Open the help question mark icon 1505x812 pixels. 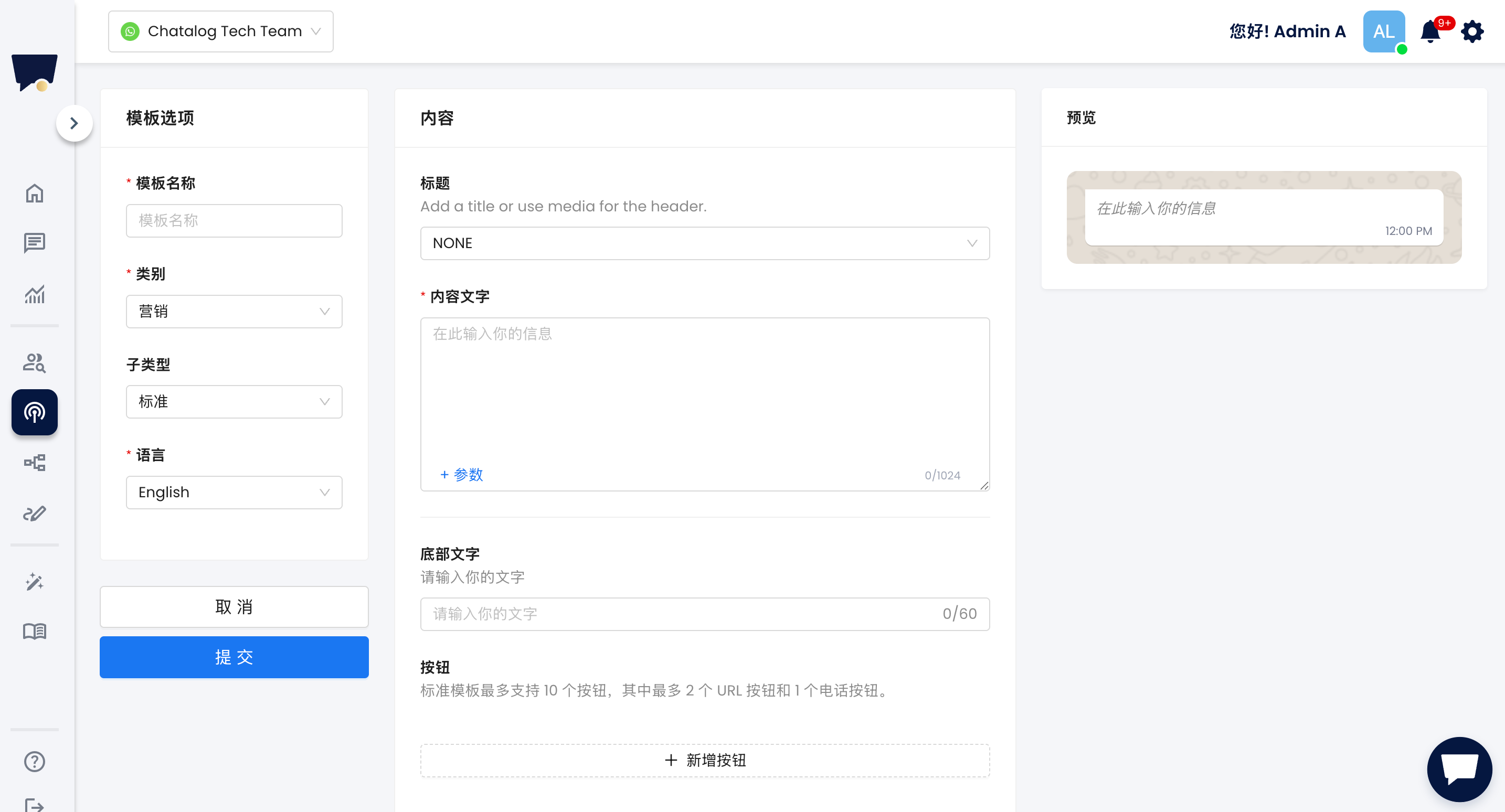point(35,761)
